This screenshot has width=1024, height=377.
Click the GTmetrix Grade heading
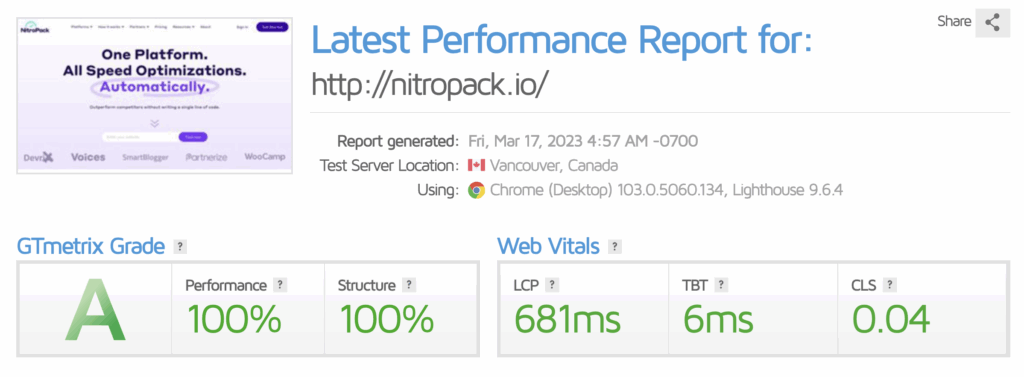(x=90, y=247)
